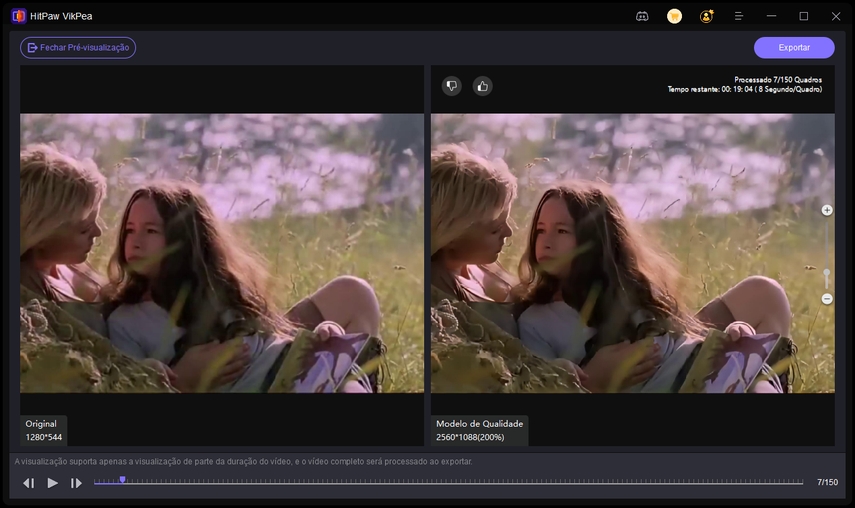Screen dimensions: 855x508
Task: Step forward to next frame
Action: (x=76, y=483)
